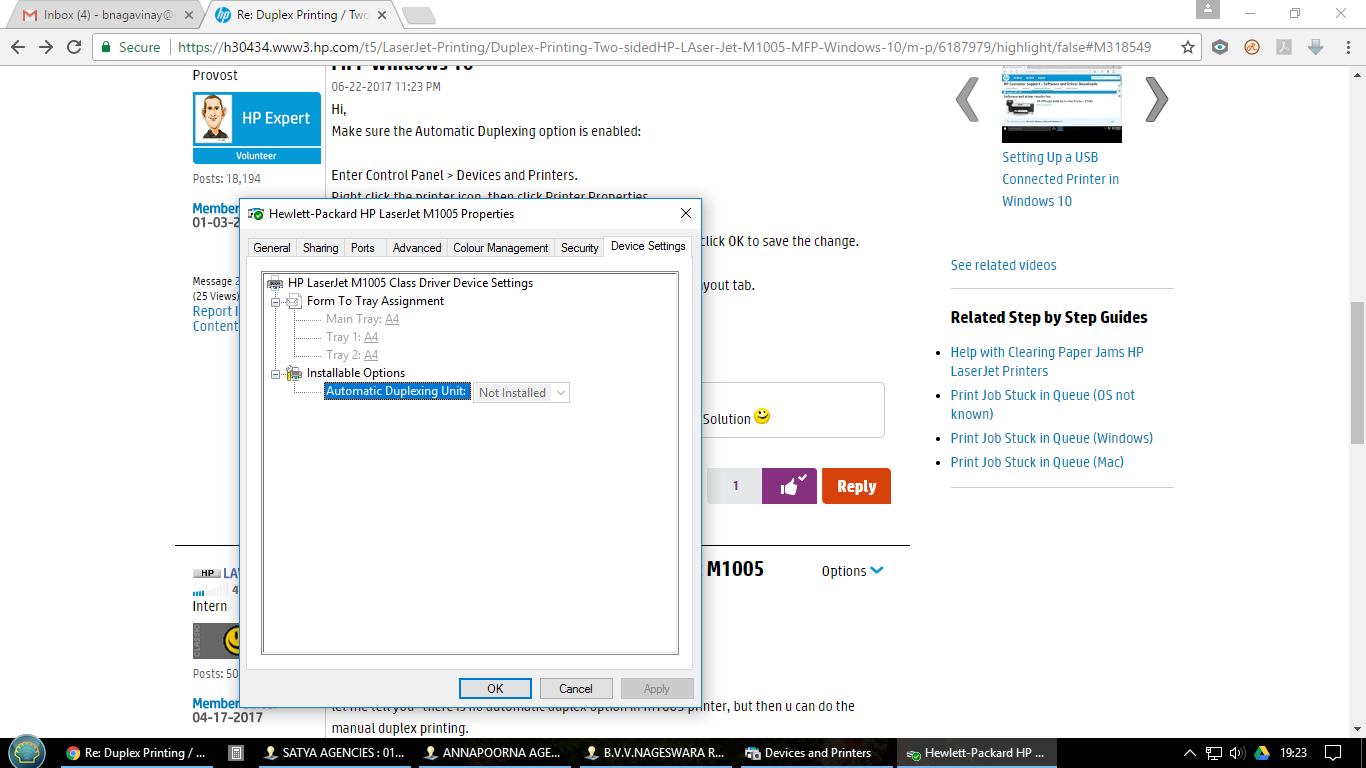Viewport: 1366px width, 768px height.
Task: Switch to the Sharing tab
Action: [x=321, y=248]
